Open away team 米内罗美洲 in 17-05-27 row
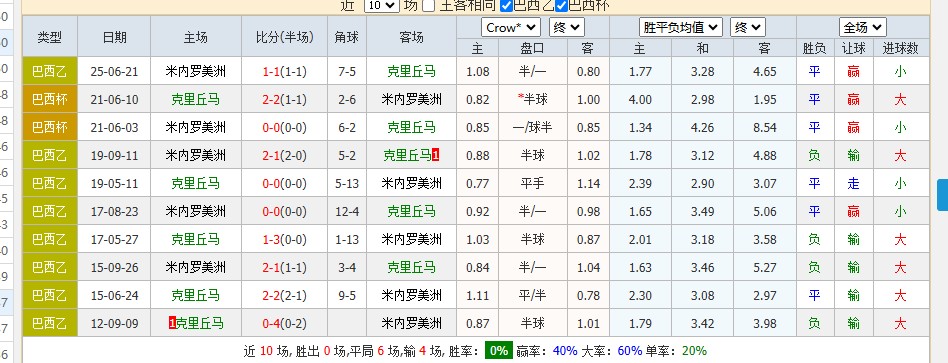The width and height of the screenshot is (948, 363). point(411,239)
